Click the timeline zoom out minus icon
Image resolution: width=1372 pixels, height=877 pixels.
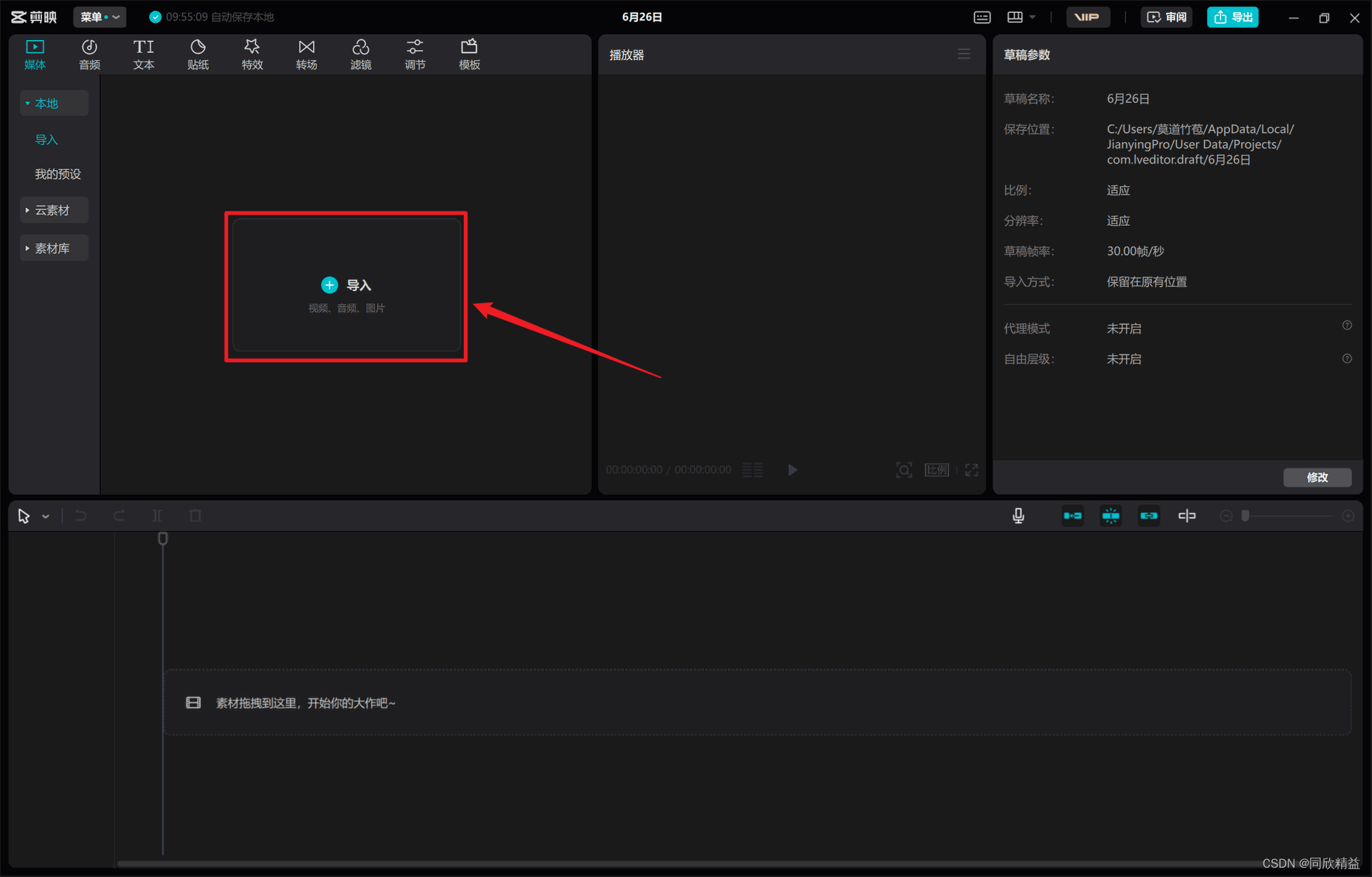click(1226, 516)
